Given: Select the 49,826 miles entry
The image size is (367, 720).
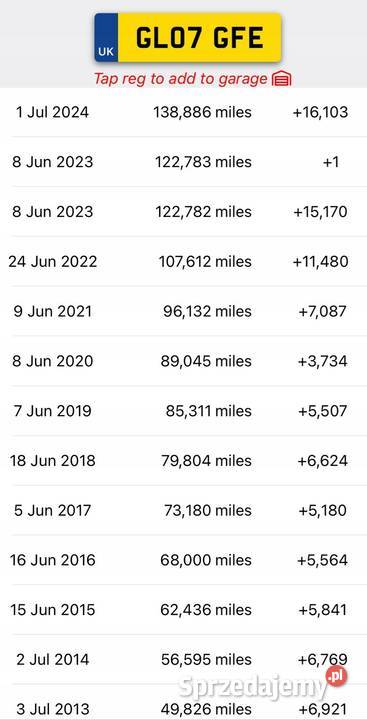Looking at the screenshot, I should click(206, 709).
